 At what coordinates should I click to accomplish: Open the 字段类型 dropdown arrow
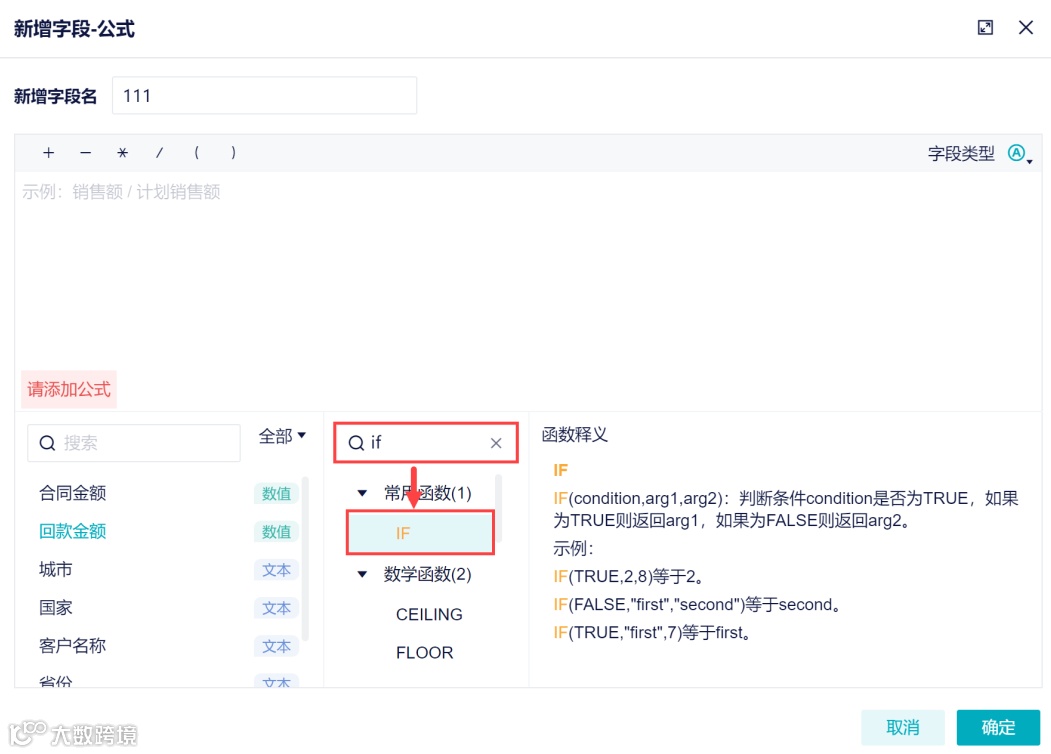(x=1030, y=158)
